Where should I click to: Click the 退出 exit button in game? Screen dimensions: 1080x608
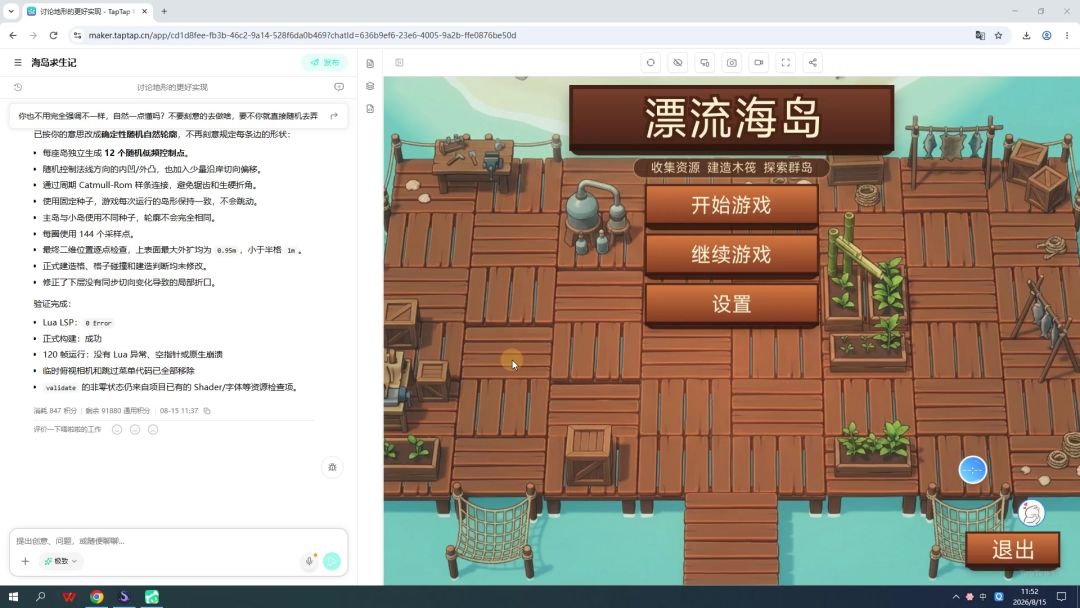[1012, 549]
